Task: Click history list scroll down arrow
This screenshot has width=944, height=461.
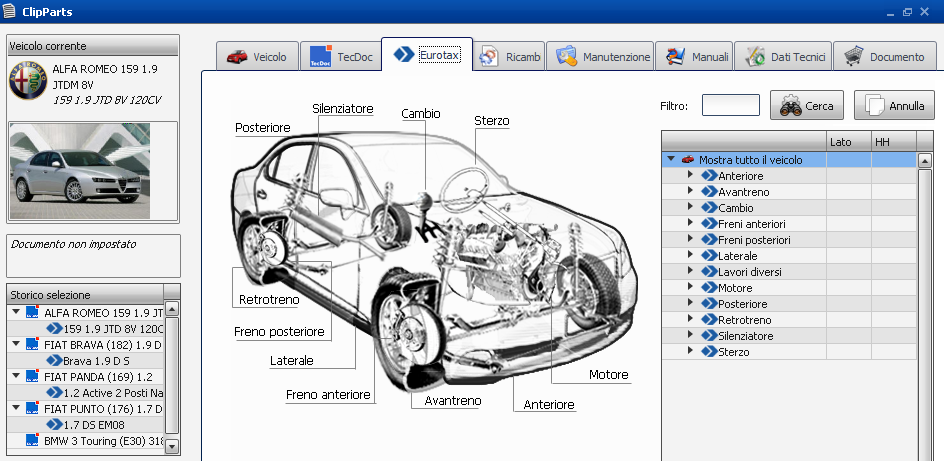Action: [x=172, y=447]
